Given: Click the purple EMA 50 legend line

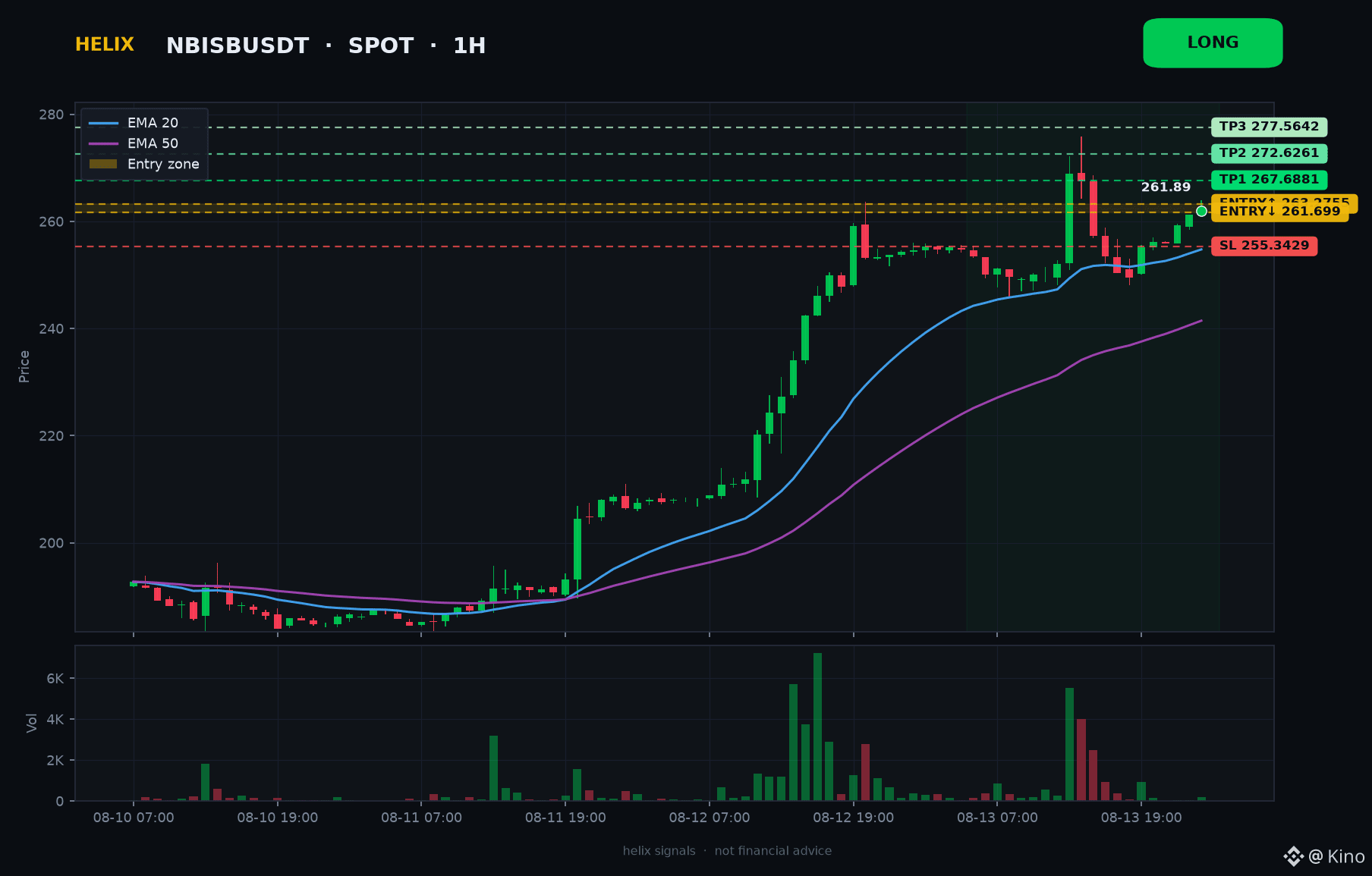Looking at the screenshot, I should (x=103, y=143).
